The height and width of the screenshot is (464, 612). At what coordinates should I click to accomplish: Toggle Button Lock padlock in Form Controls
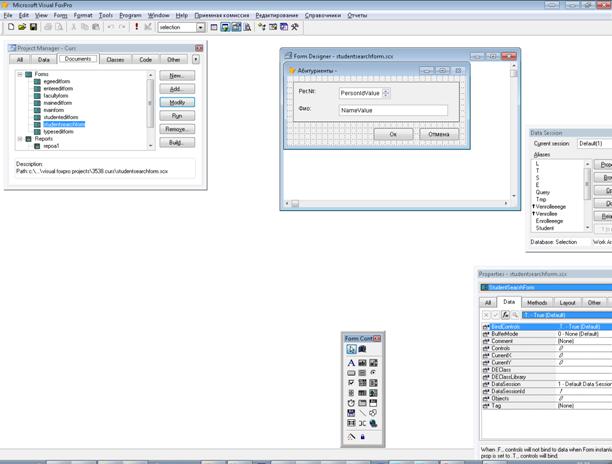[363, 437]
